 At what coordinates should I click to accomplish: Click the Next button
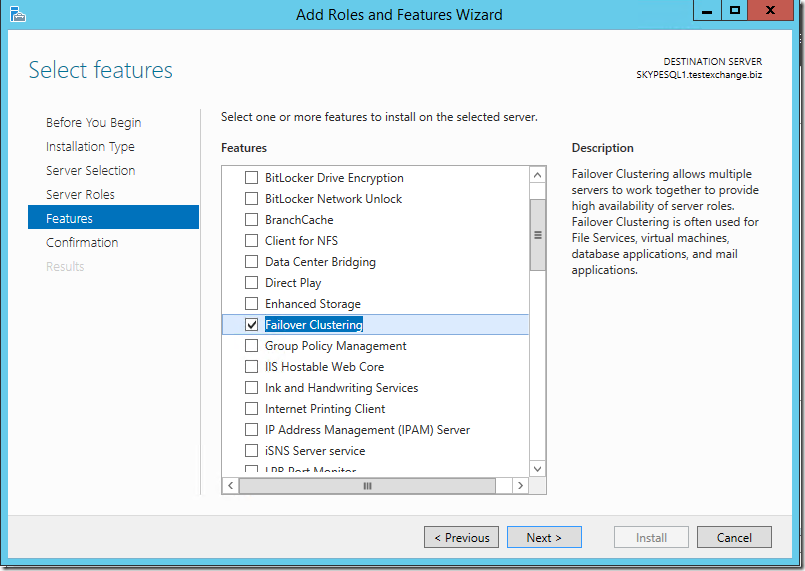coord(544,537)
